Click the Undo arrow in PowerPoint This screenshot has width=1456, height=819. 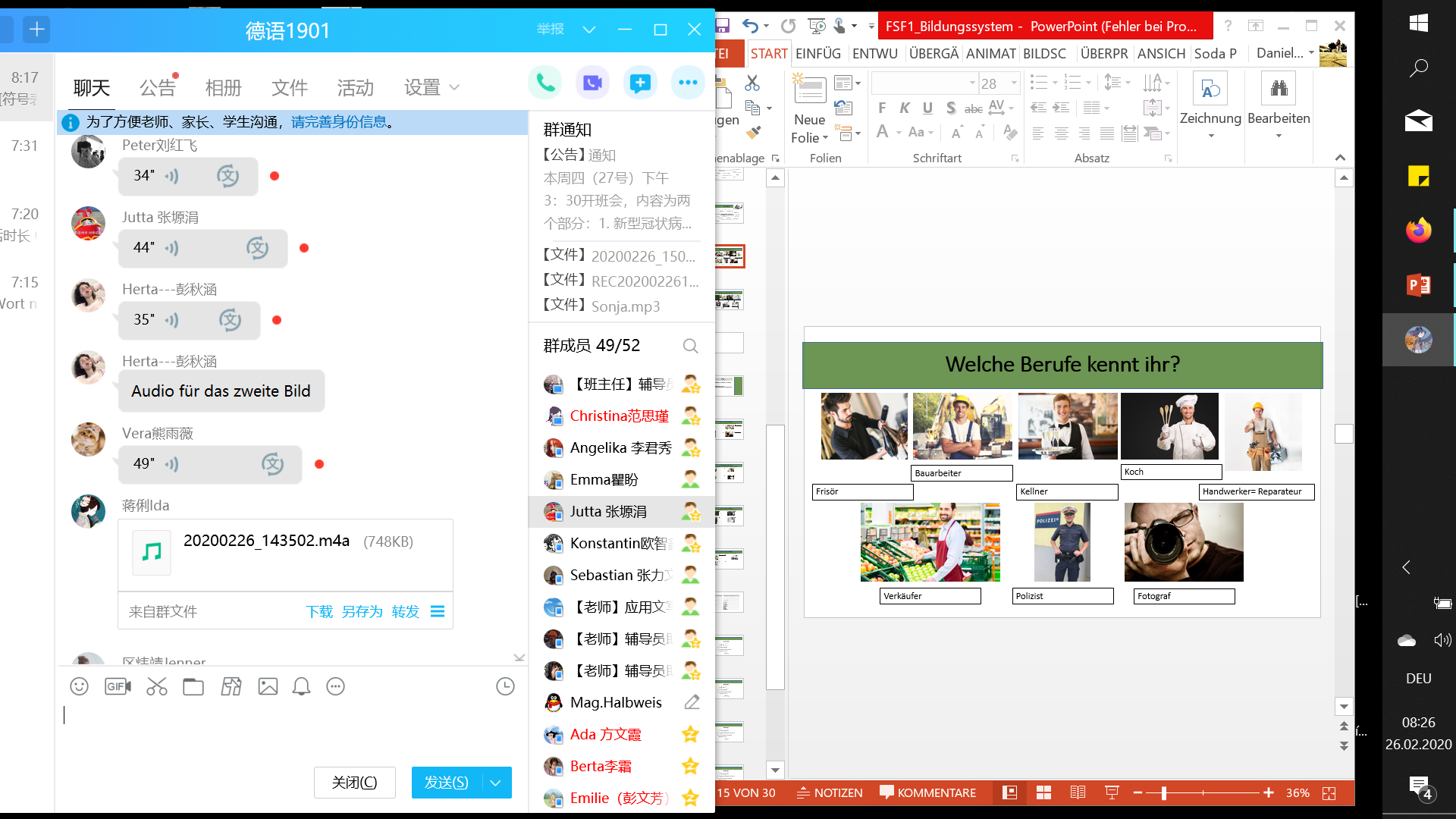(x=750, y=26)
